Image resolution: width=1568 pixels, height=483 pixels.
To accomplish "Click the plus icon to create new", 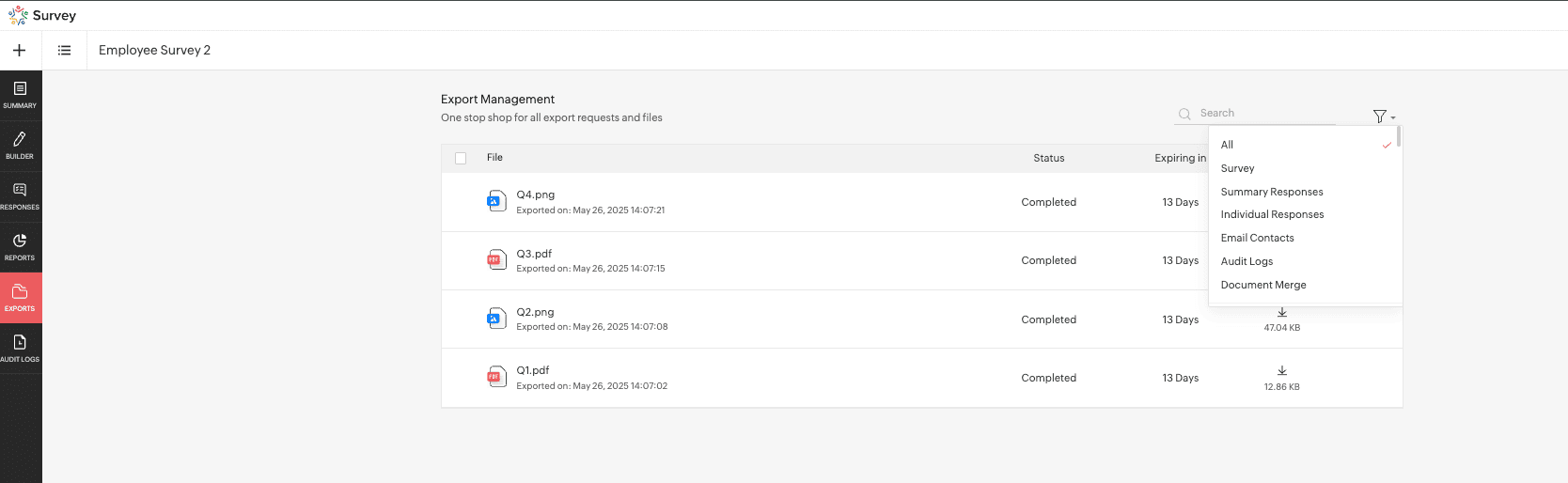I will coord(20,51).
